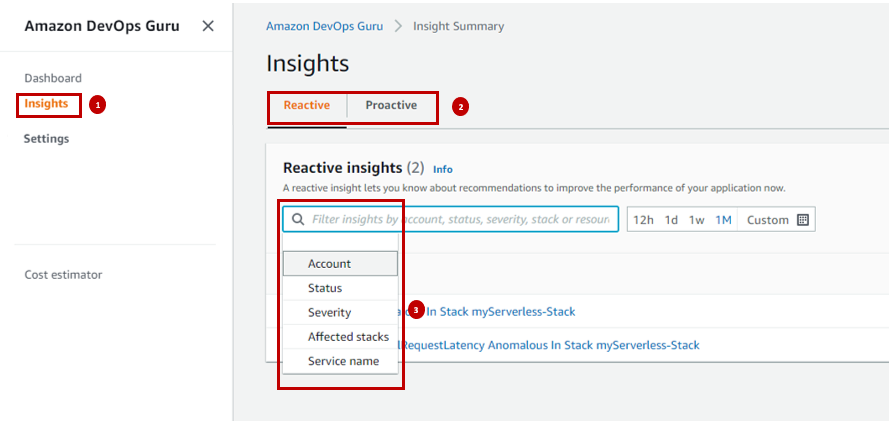The width and height of the screenshot is (892, 424).
Task: Select Insights in the sidebar
Action: pos(46,104)
